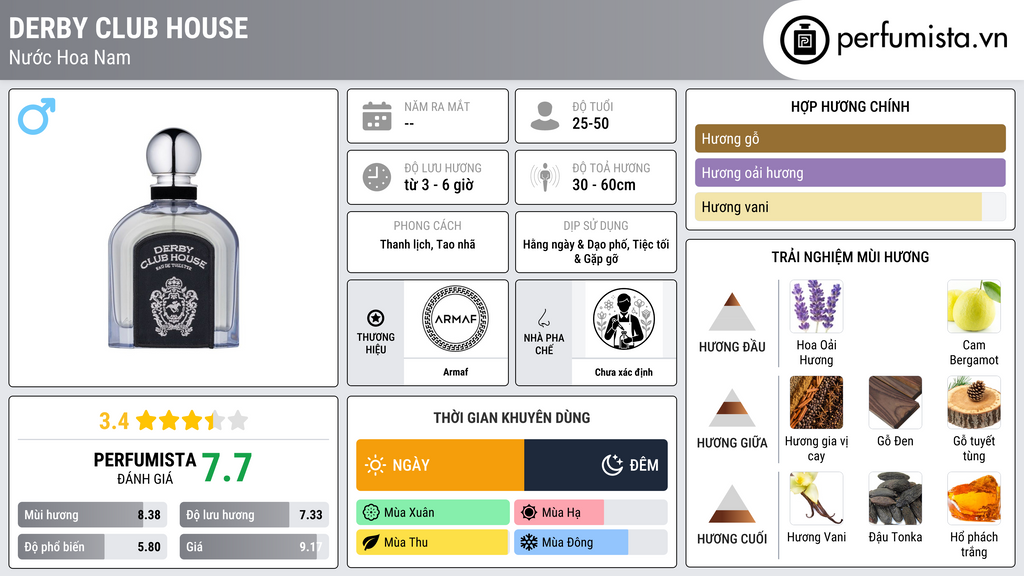Click the Đậu Tonka note image

pyautogui.click(x=895, y=499)
